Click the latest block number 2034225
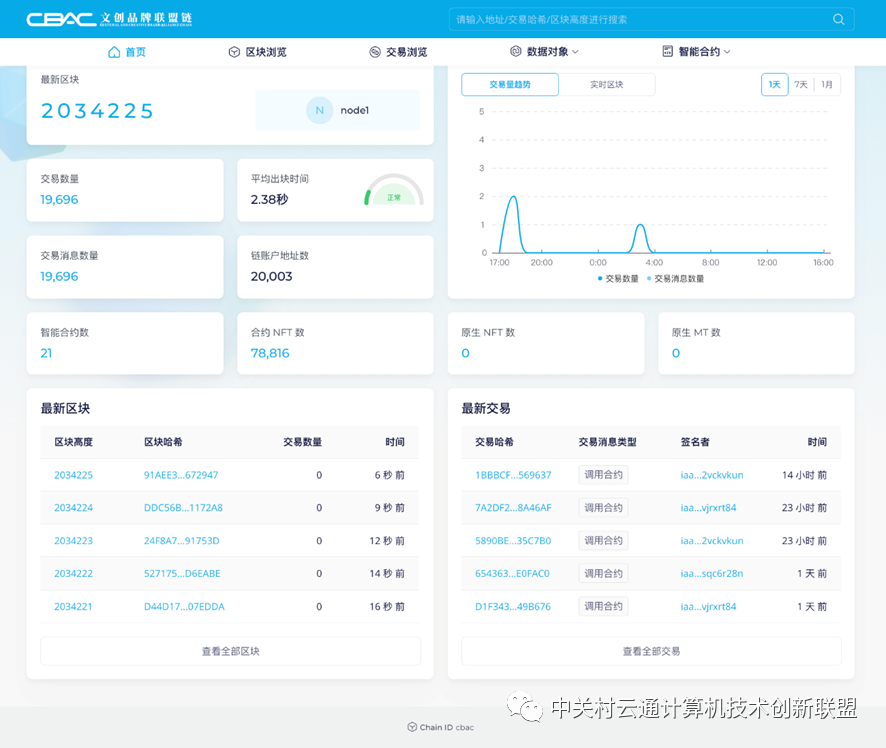 97,111
